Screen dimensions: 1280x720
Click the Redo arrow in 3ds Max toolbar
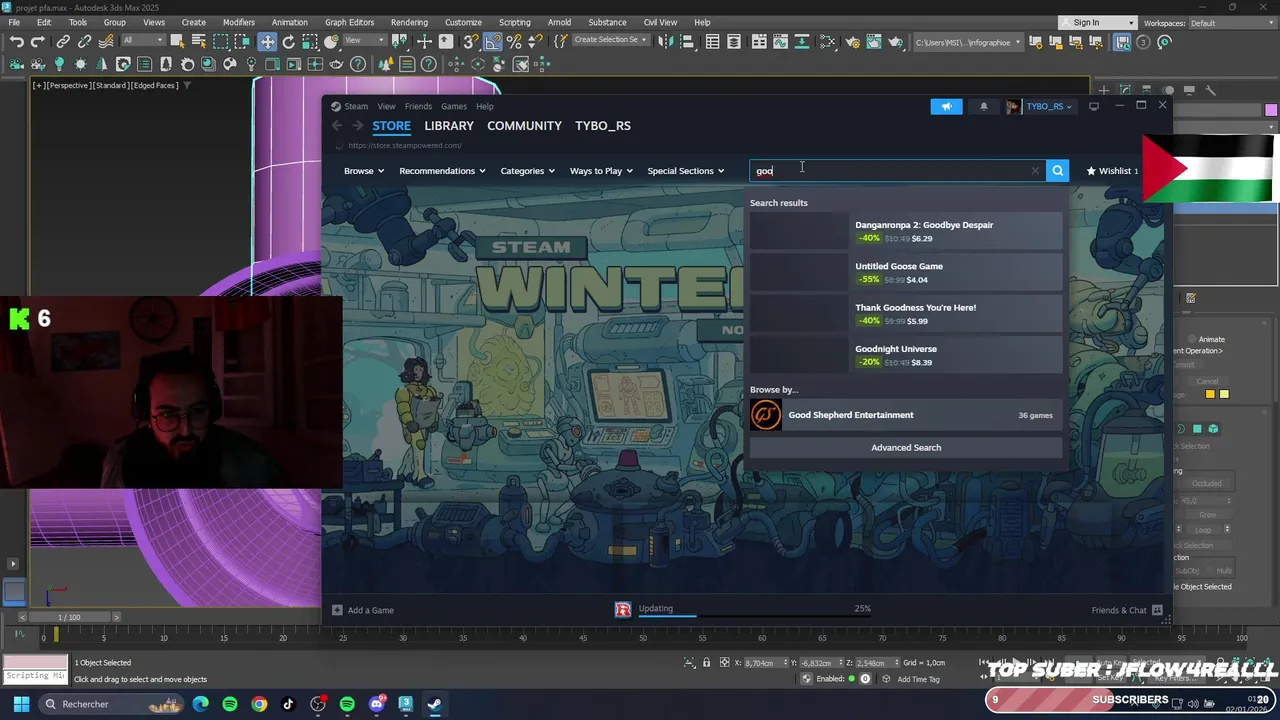click(x=38, y=42)
